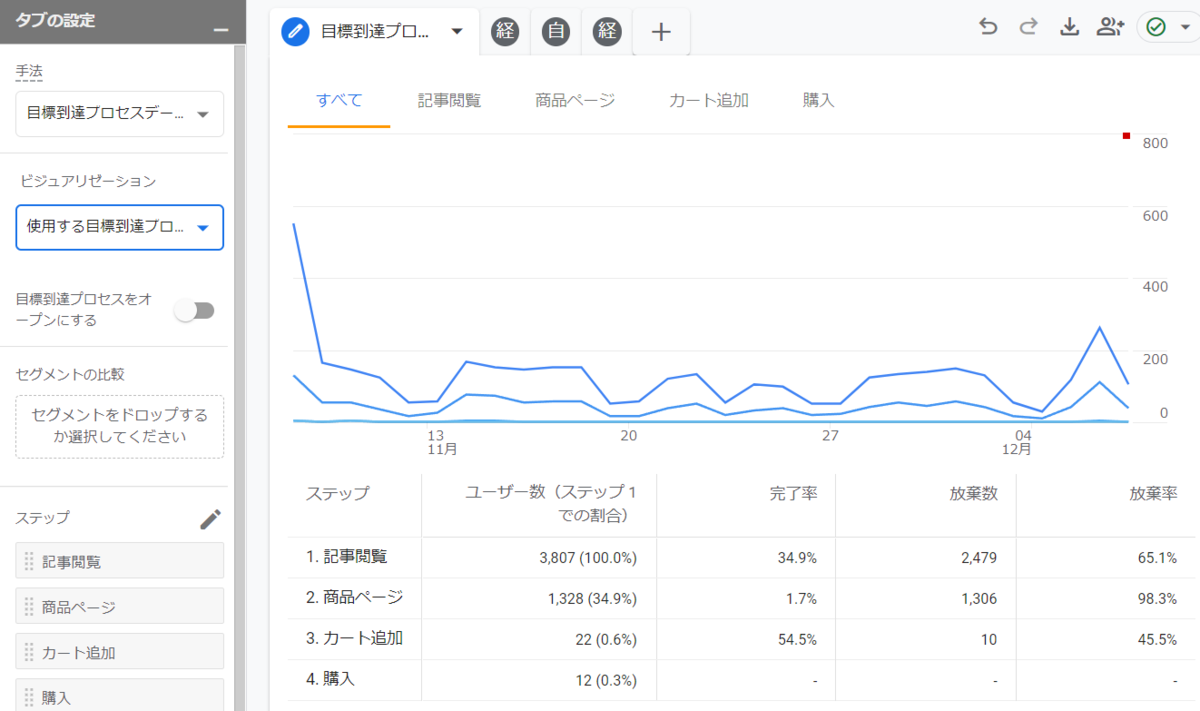
Task: Click the settings panel vertical scrollbar
Action: click(x=239, y=380)
